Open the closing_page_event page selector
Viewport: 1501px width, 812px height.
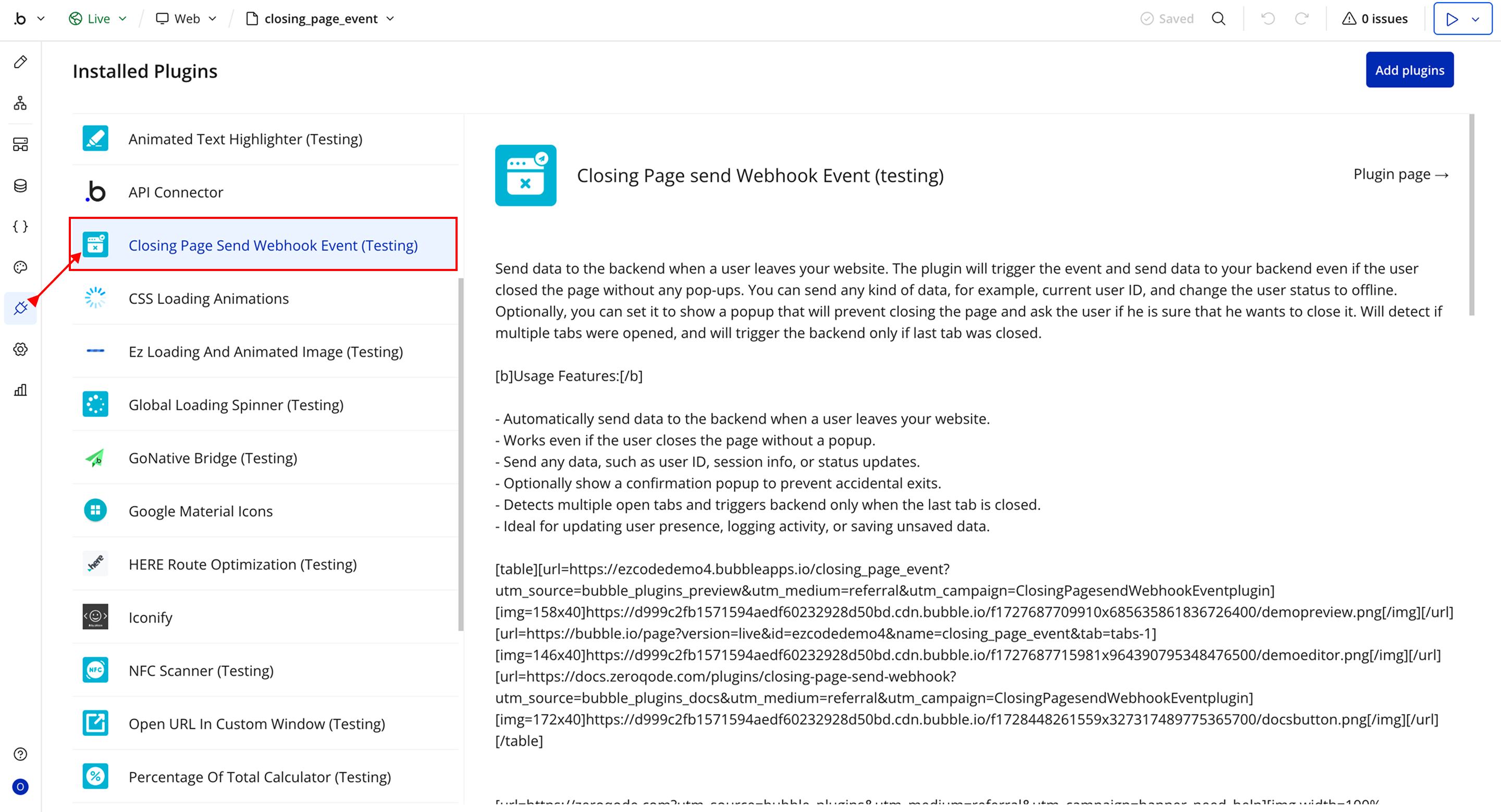coord(321,19)
